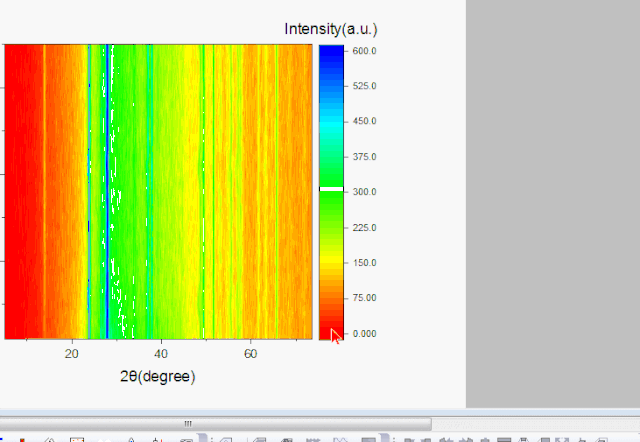Click the gray empty area beside graph page

point(552,200)
